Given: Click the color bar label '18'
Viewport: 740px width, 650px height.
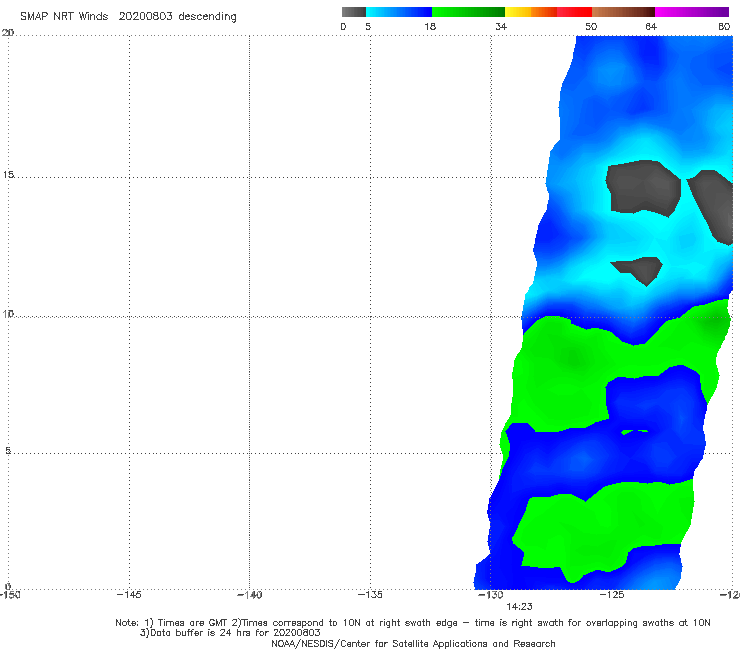Looking at the screenshot, I should (430, 26).
